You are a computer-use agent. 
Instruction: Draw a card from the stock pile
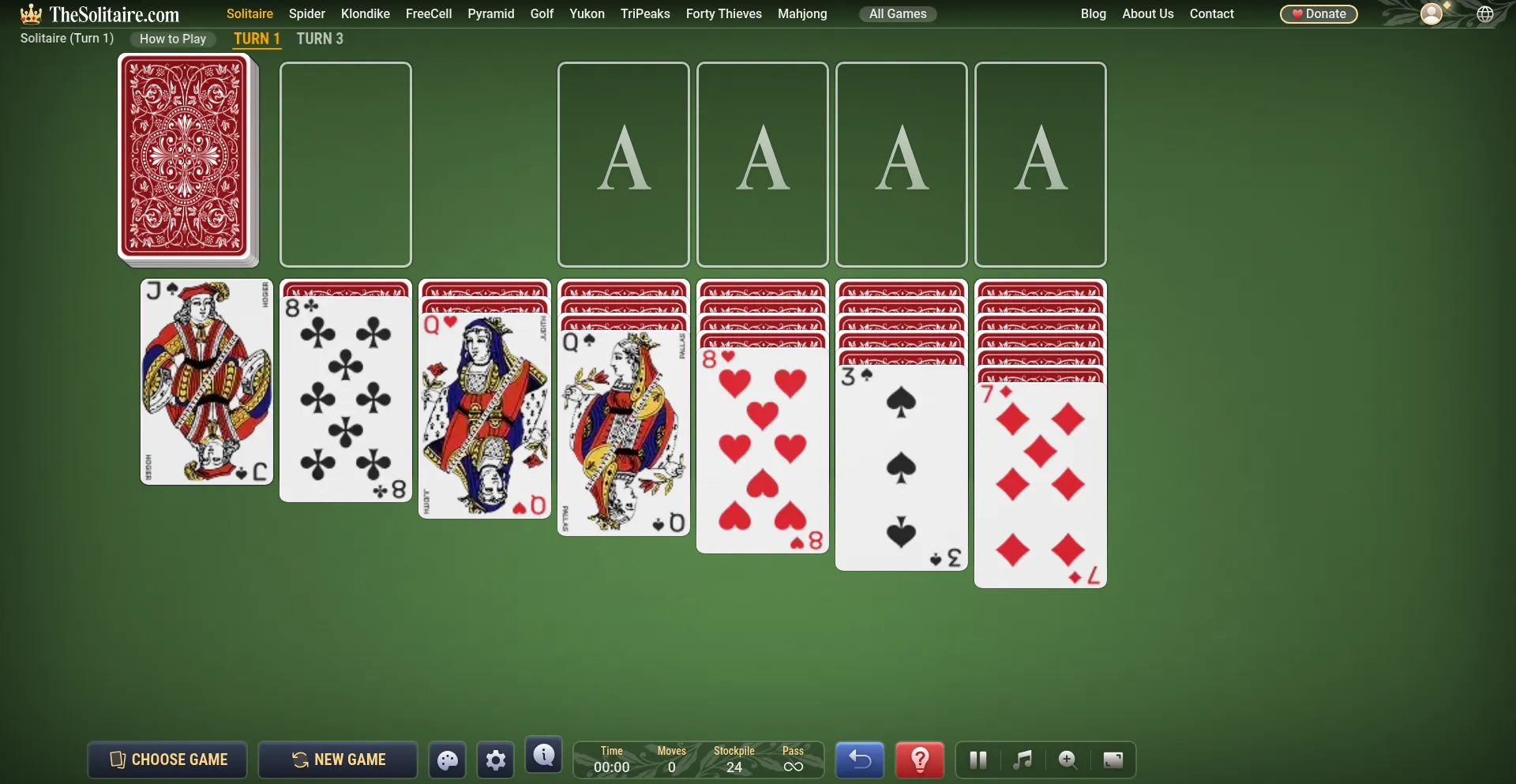[x=185, y=158]
